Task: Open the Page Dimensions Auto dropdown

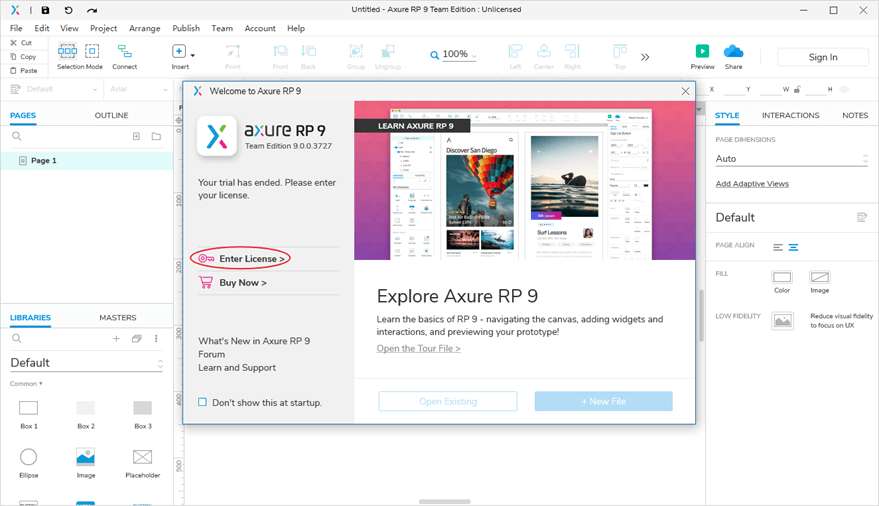Action: click(x=790, y=159)
